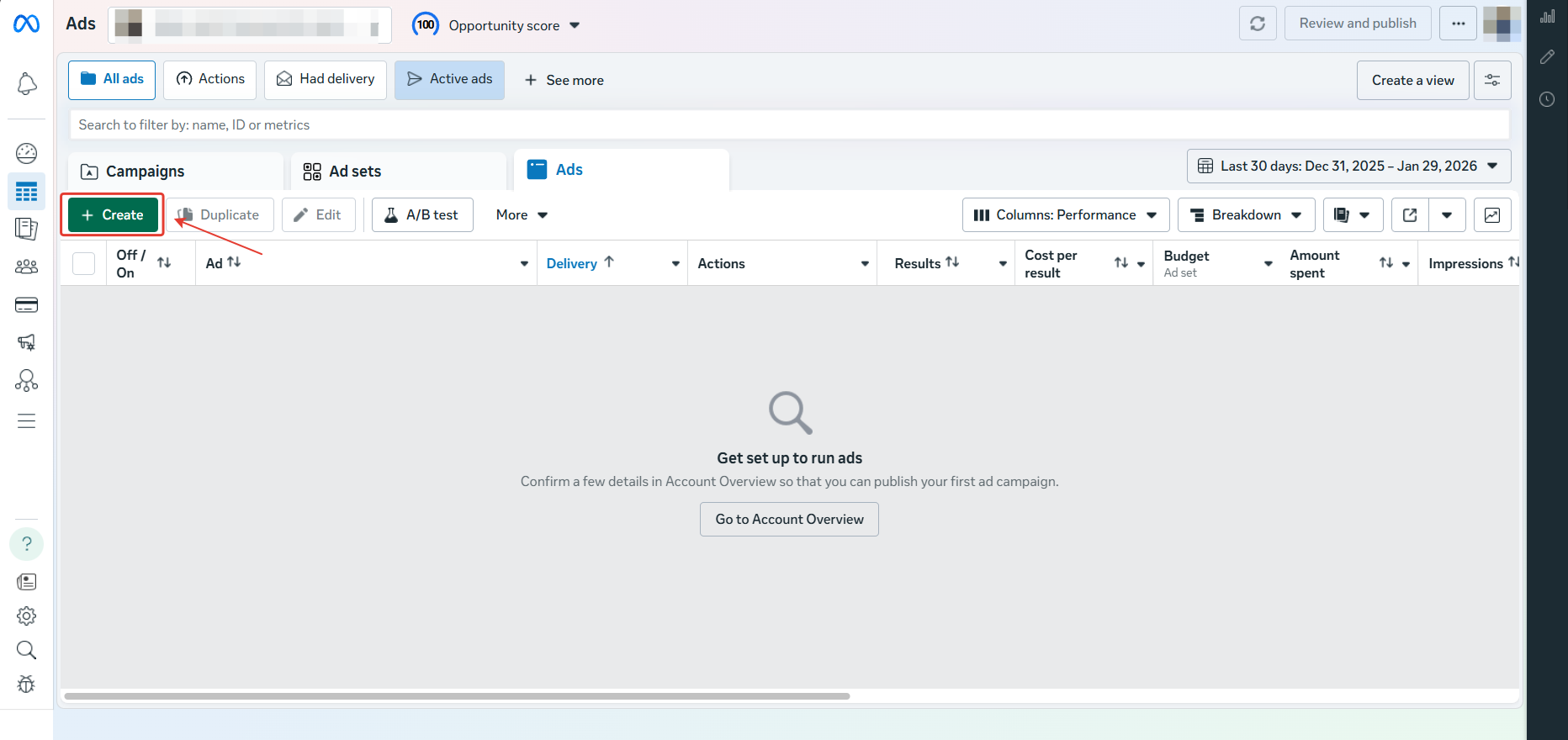Click Go to Account Overview button
Viewport: 1568px width, 740px height.
(x=789, y=520)
